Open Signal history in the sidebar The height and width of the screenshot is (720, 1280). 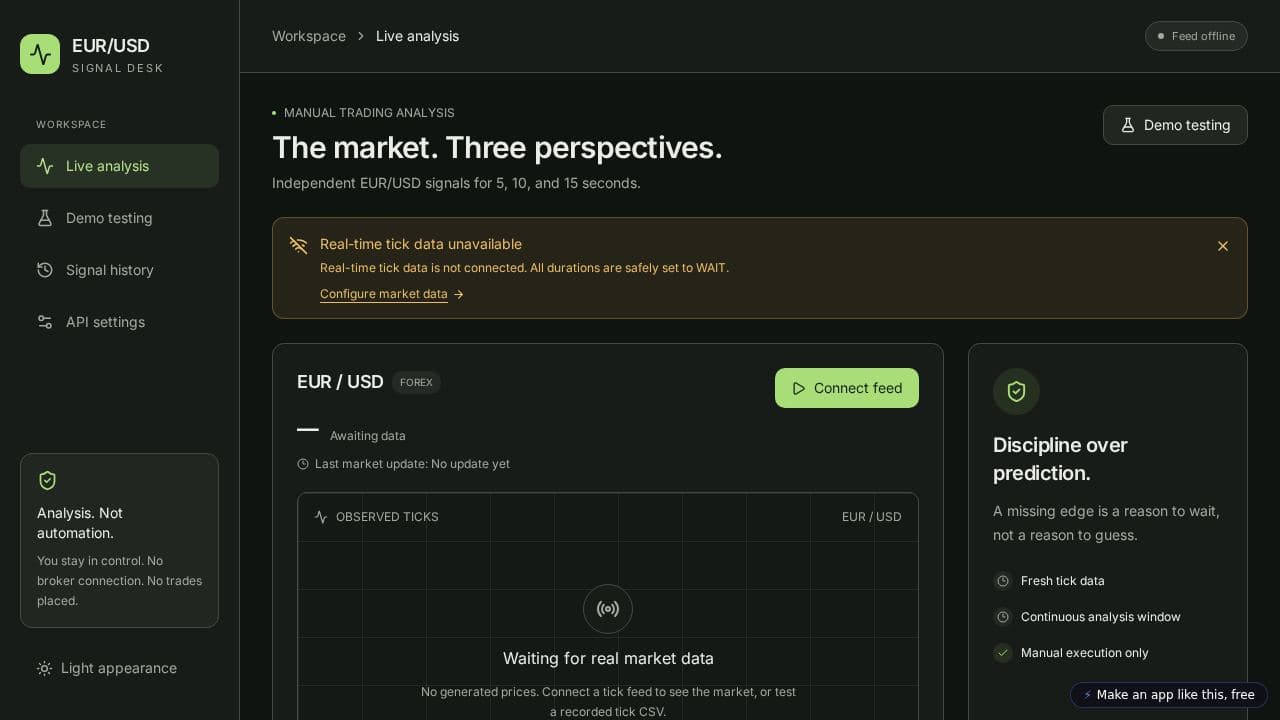[x=119, y=270]
